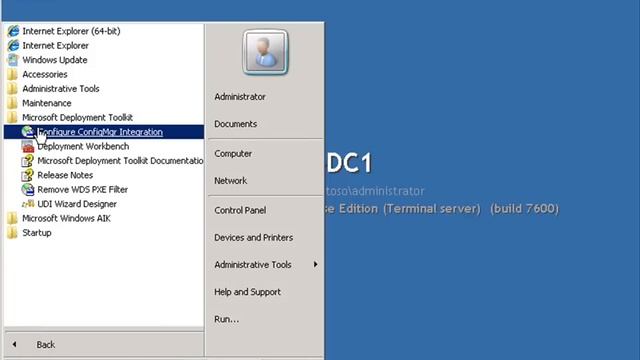Click the Maintenance folder icon
Image resolution: width=640 pixels, height=360 pixels.
click(13, 103)
